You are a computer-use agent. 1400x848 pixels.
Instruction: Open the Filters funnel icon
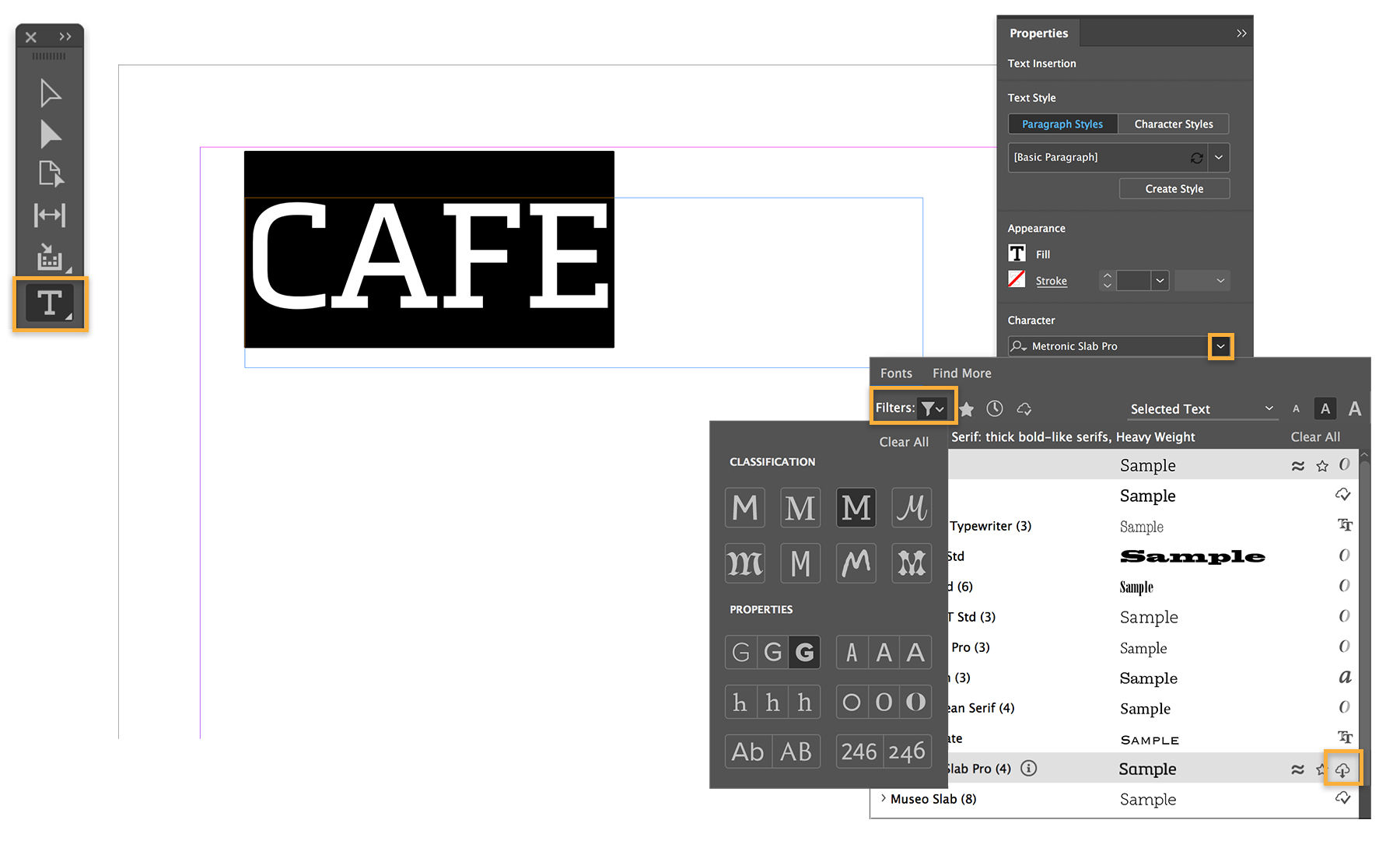929,407
